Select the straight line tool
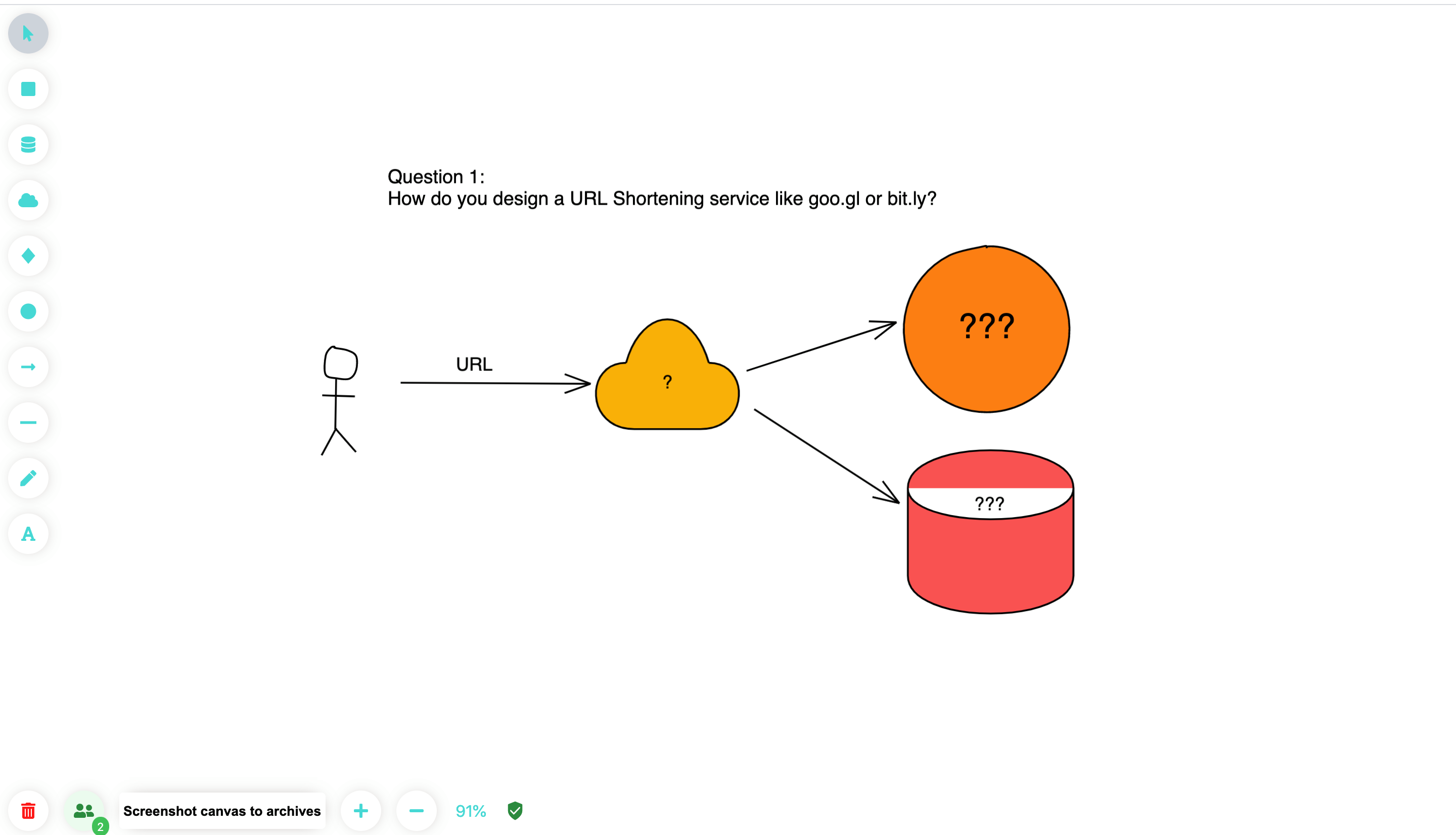1456x835 pixels. 28,423
